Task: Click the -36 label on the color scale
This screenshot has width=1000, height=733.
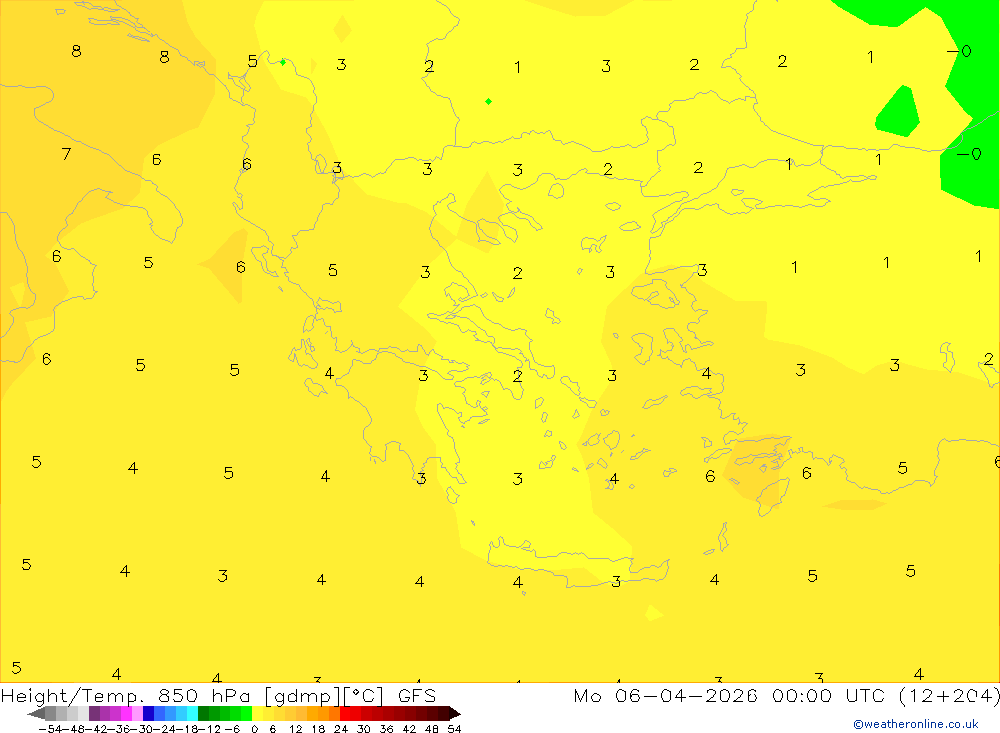Action: pos(119,729)
